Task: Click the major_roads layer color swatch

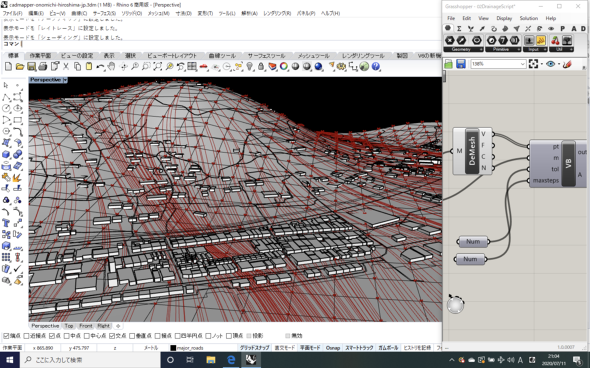Action: tap(173, 348)
